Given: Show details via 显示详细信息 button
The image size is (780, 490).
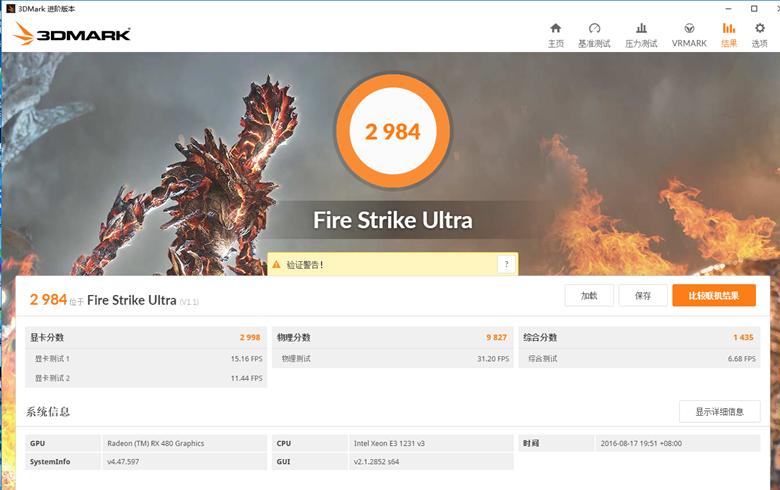Looking at the screenshot, I should pos(719,411).
